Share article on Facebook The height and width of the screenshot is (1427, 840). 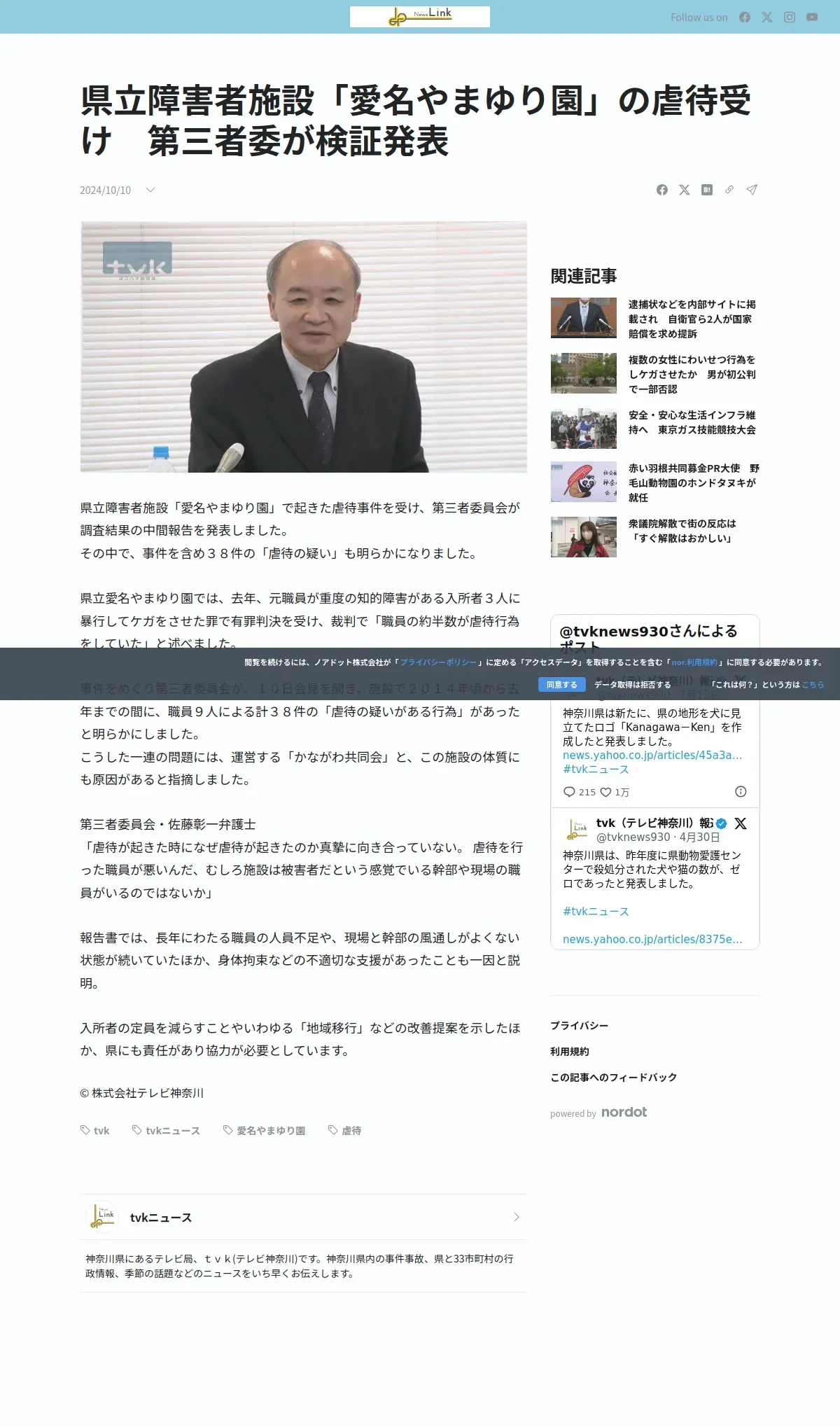point(662,190)
